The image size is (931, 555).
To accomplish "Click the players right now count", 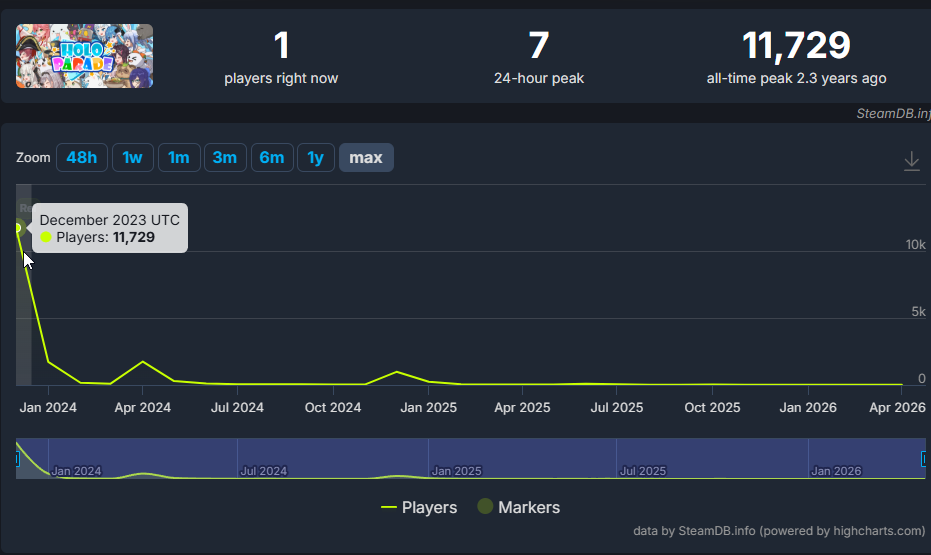I will 281,45.
